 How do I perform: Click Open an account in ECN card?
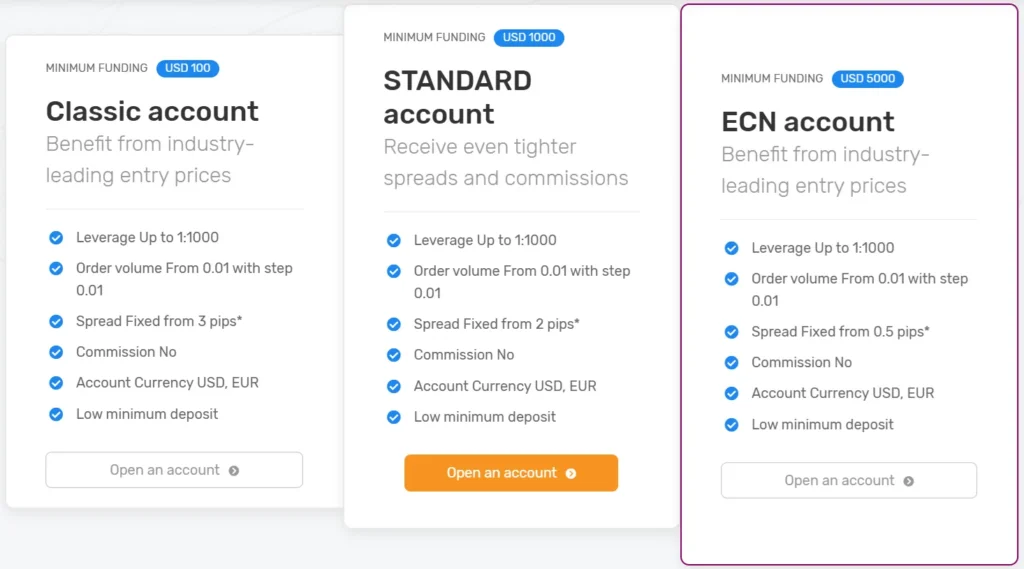tap(848, 480)
